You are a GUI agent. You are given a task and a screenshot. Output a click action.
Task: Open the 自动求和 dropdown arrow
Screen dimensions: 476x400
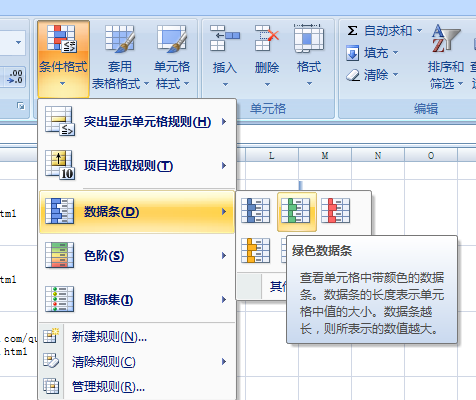pos(419,30)
